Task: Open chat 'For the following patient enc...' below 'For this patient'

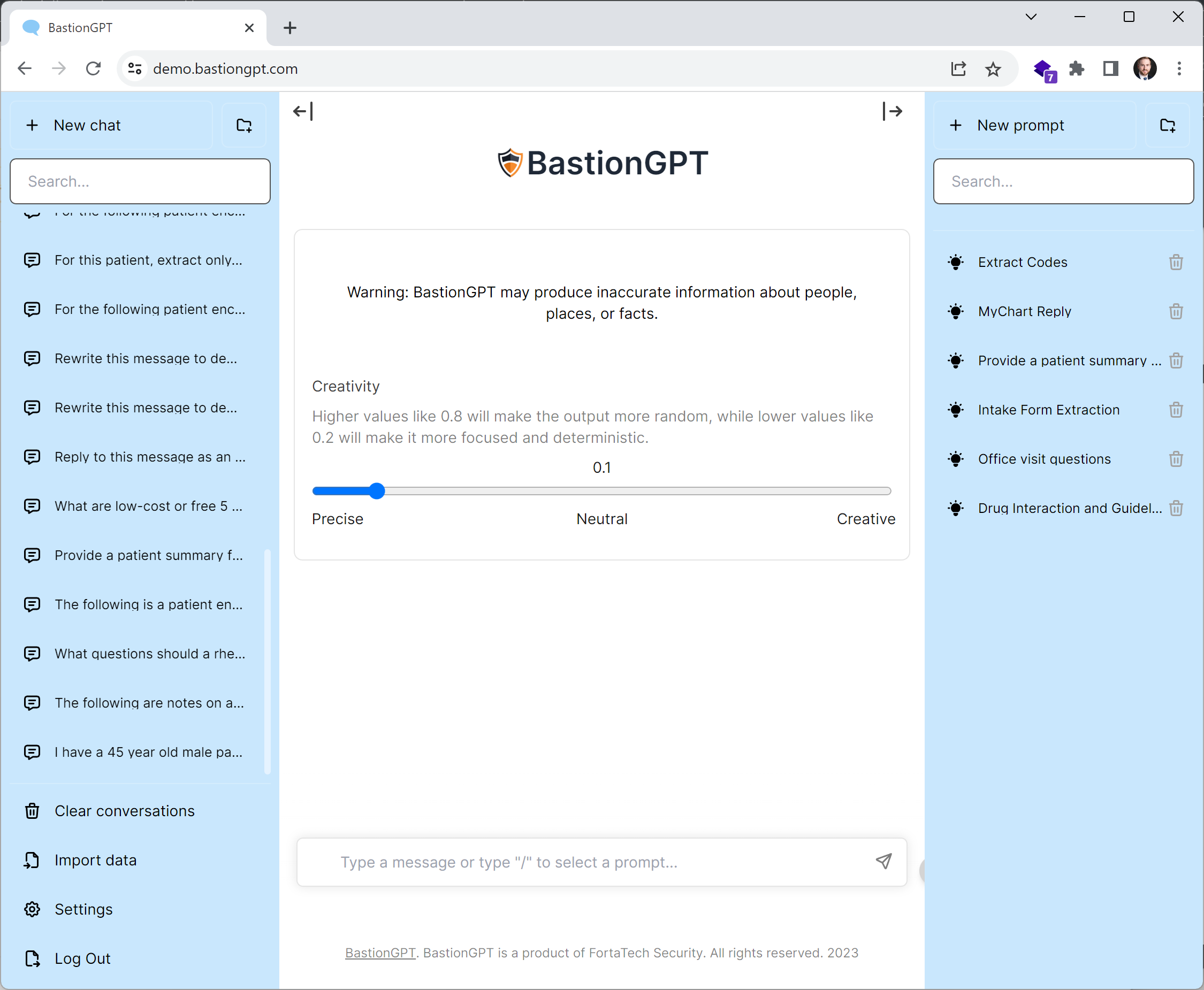Action: [x=137, y=309]
